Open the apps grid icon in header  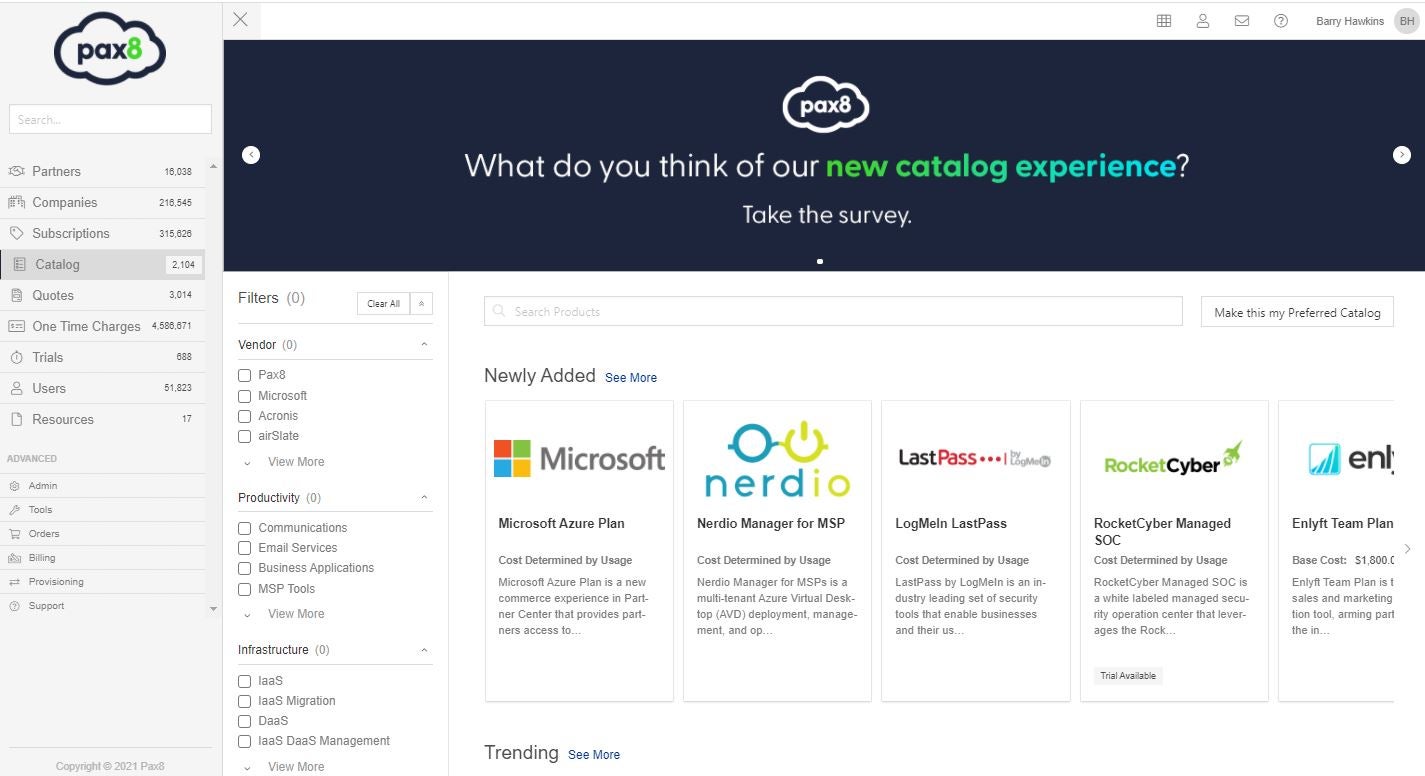(1164, 21)
